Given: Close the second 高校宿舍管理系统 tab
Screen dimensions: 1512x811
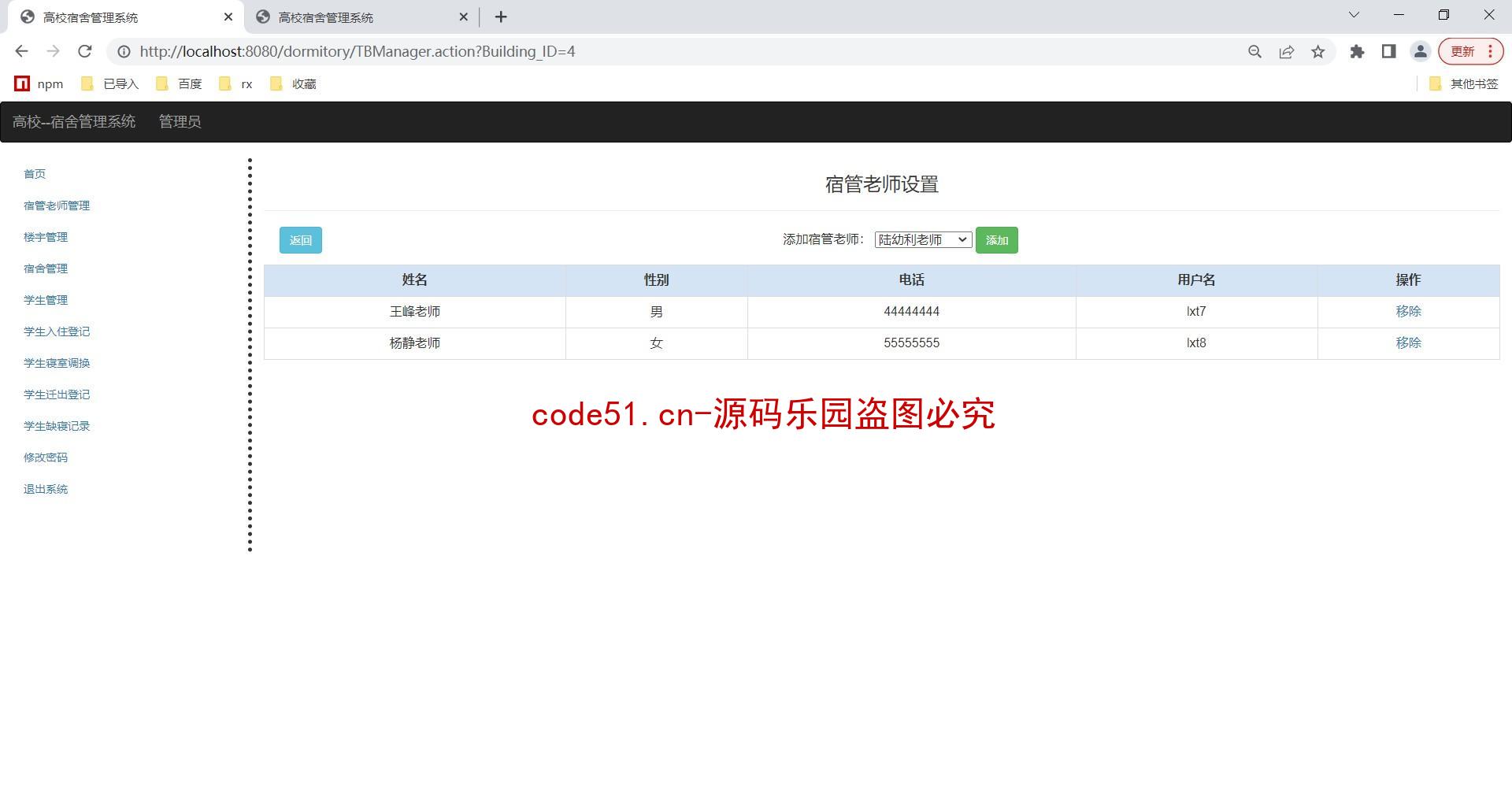Looking at the screenshot, I should click(x=463, y=17).
